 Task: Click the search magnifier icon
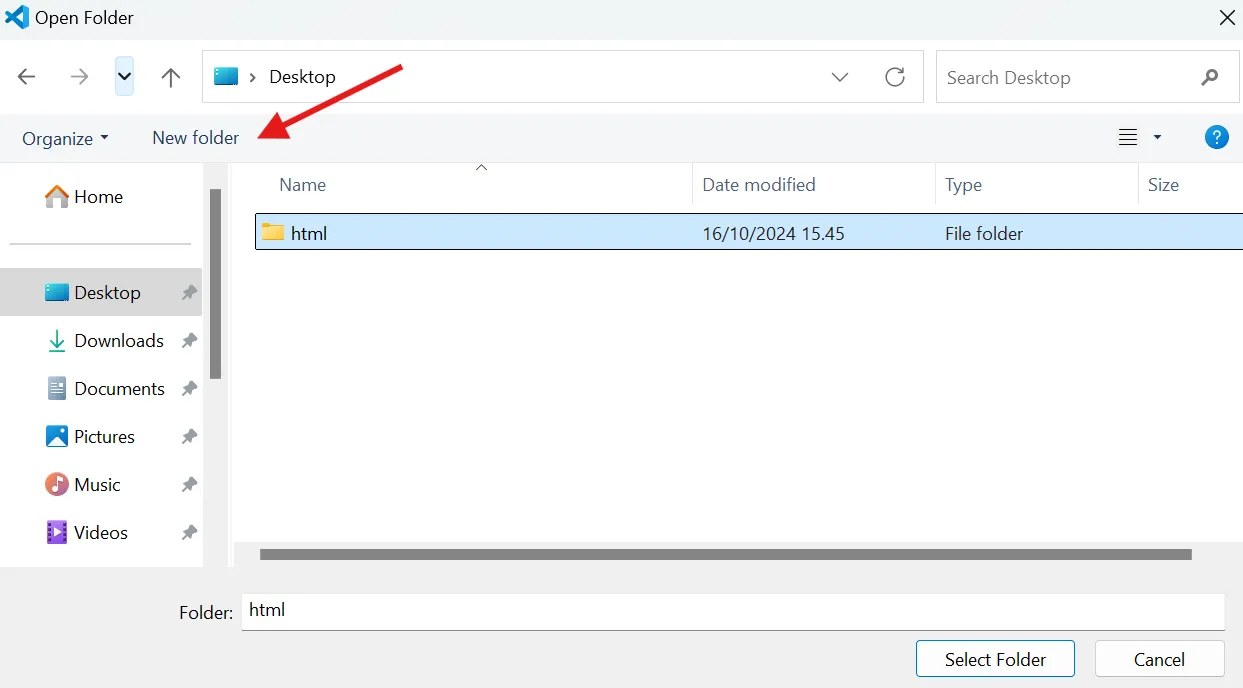(1209, 77)
